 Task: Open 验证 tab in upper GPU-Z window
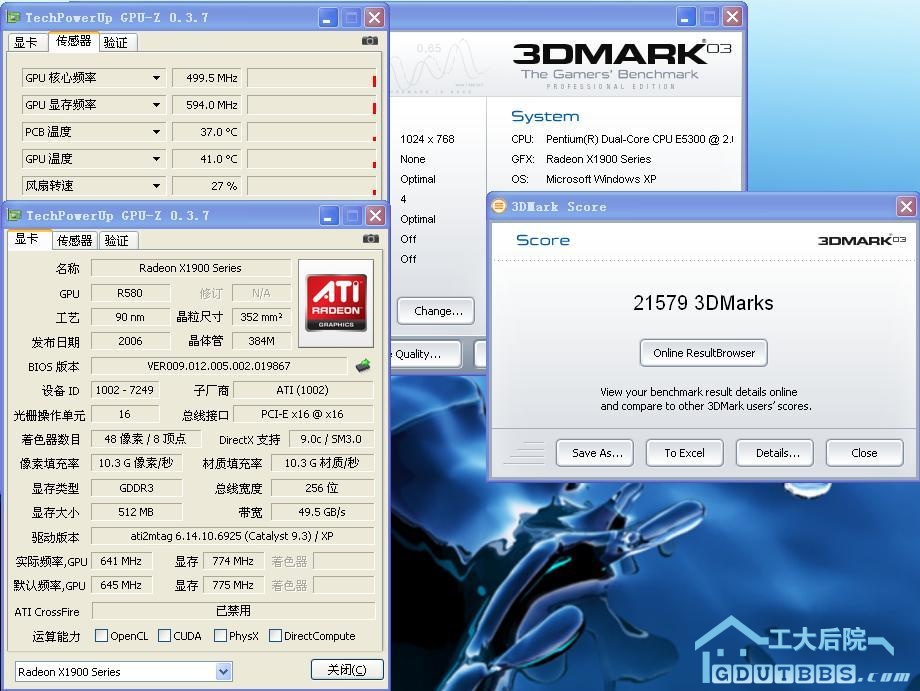(116, 42)
